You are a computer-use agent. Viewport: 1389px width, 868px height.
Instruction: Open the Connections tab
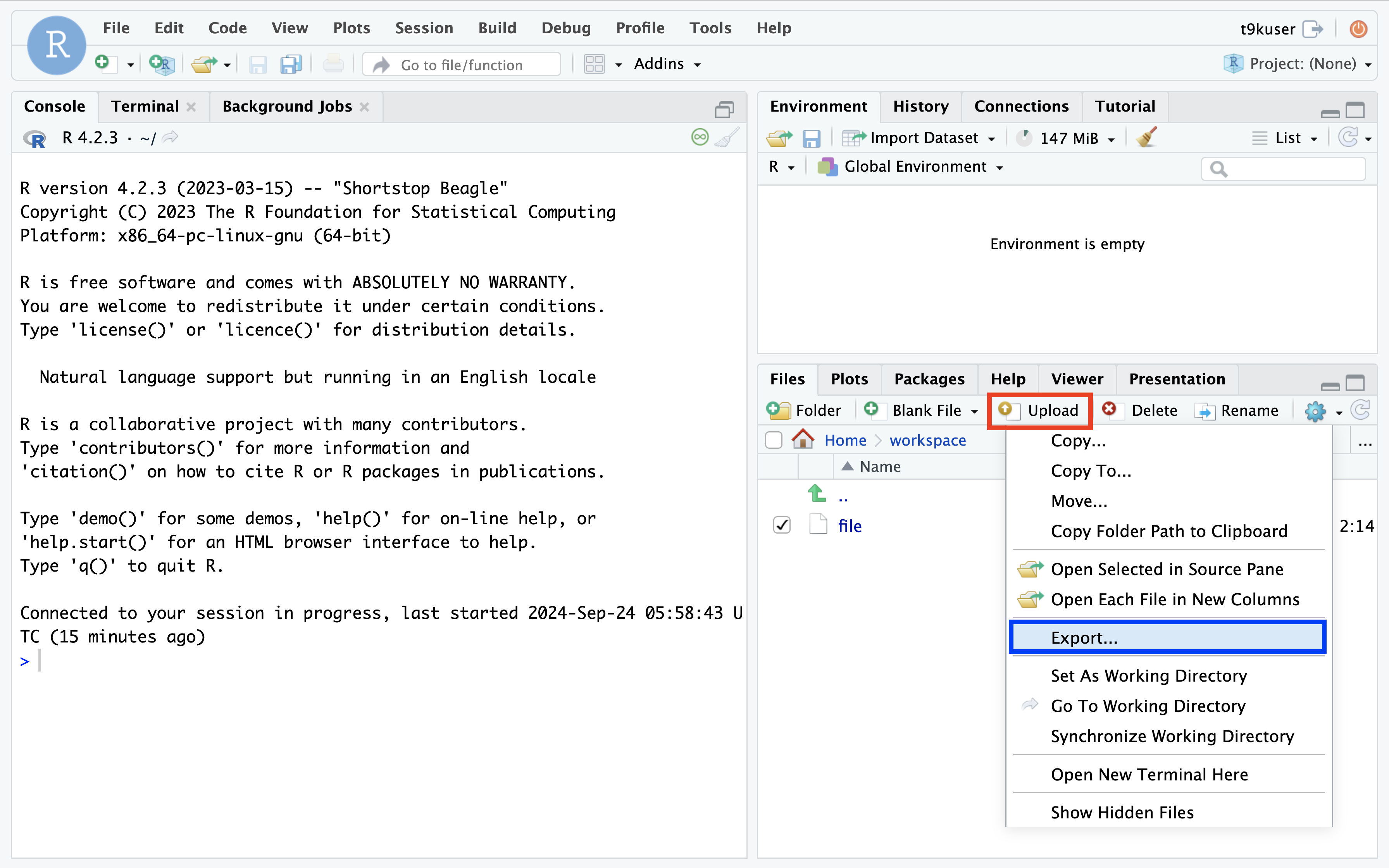coord(1021,106)
